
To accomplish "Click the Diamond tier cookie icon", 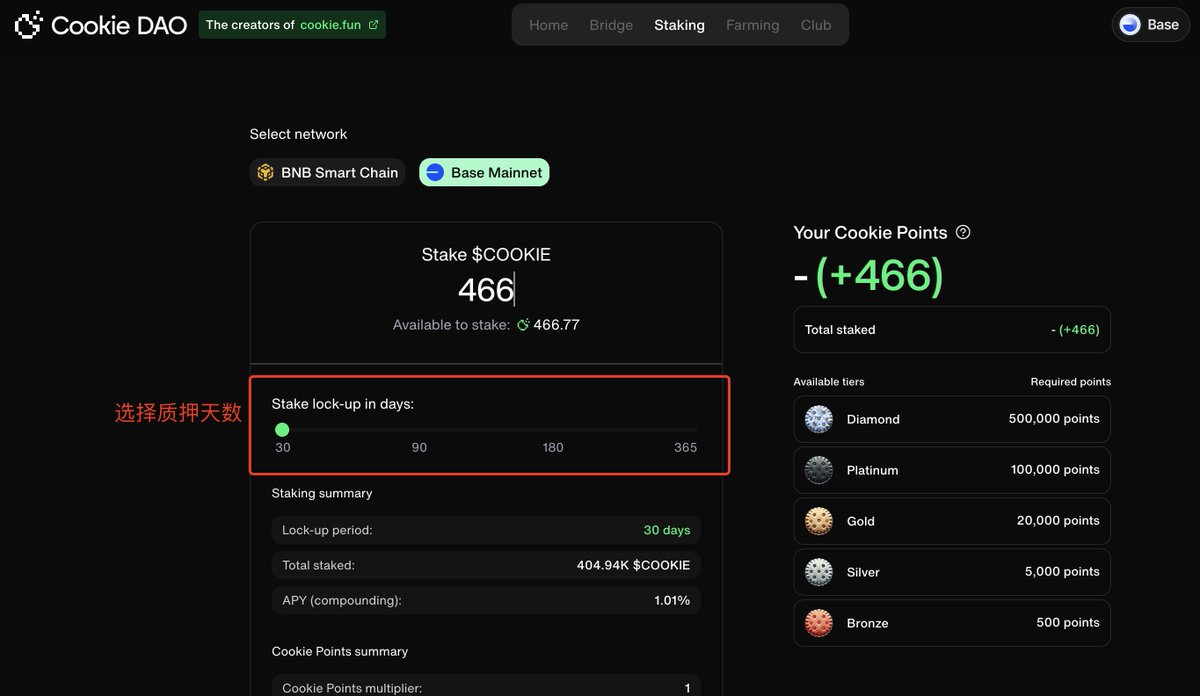I will [x=819, y=419].
